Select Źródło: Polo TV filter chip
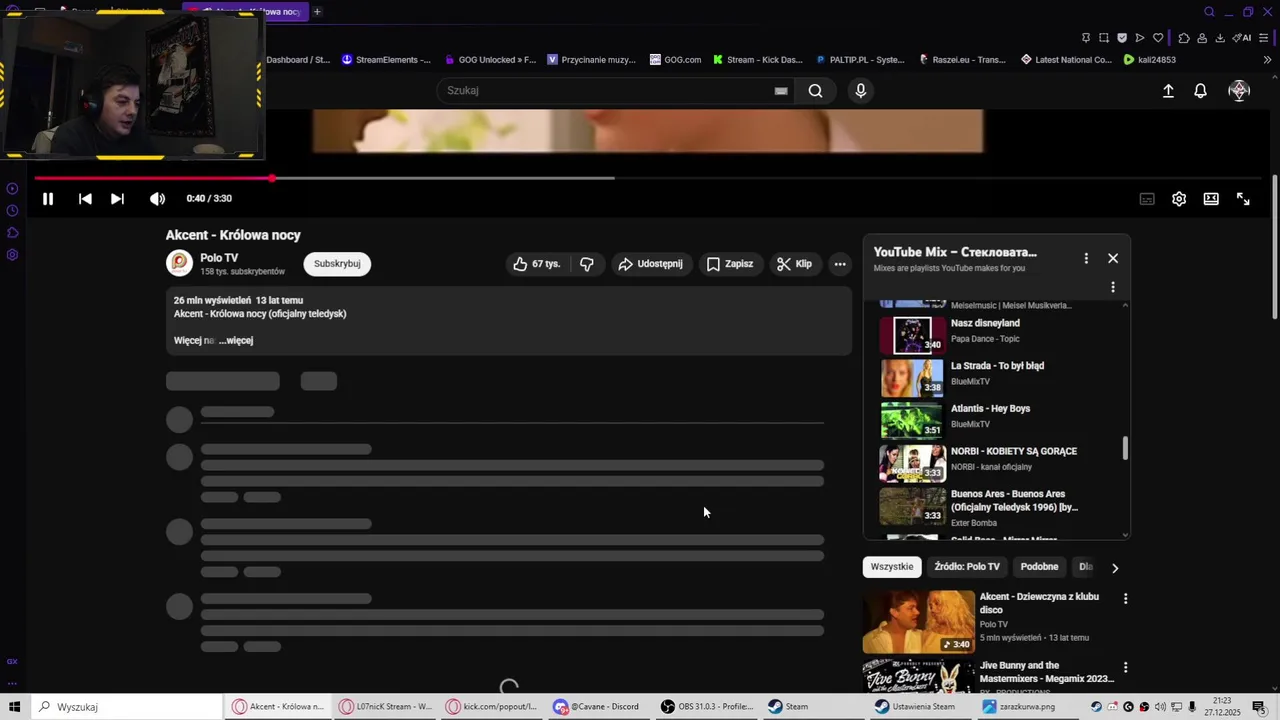The image size is (1280, 720). (x=967, y=567)
